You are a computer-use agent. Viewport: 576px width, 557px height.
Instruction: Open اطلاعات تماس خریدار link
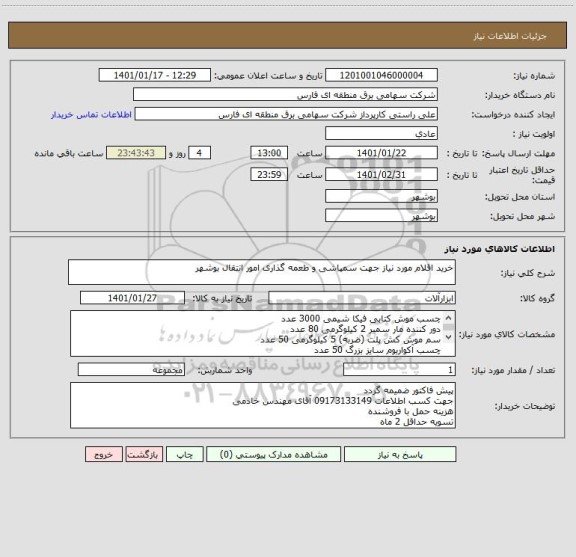[x=91, y=115]
